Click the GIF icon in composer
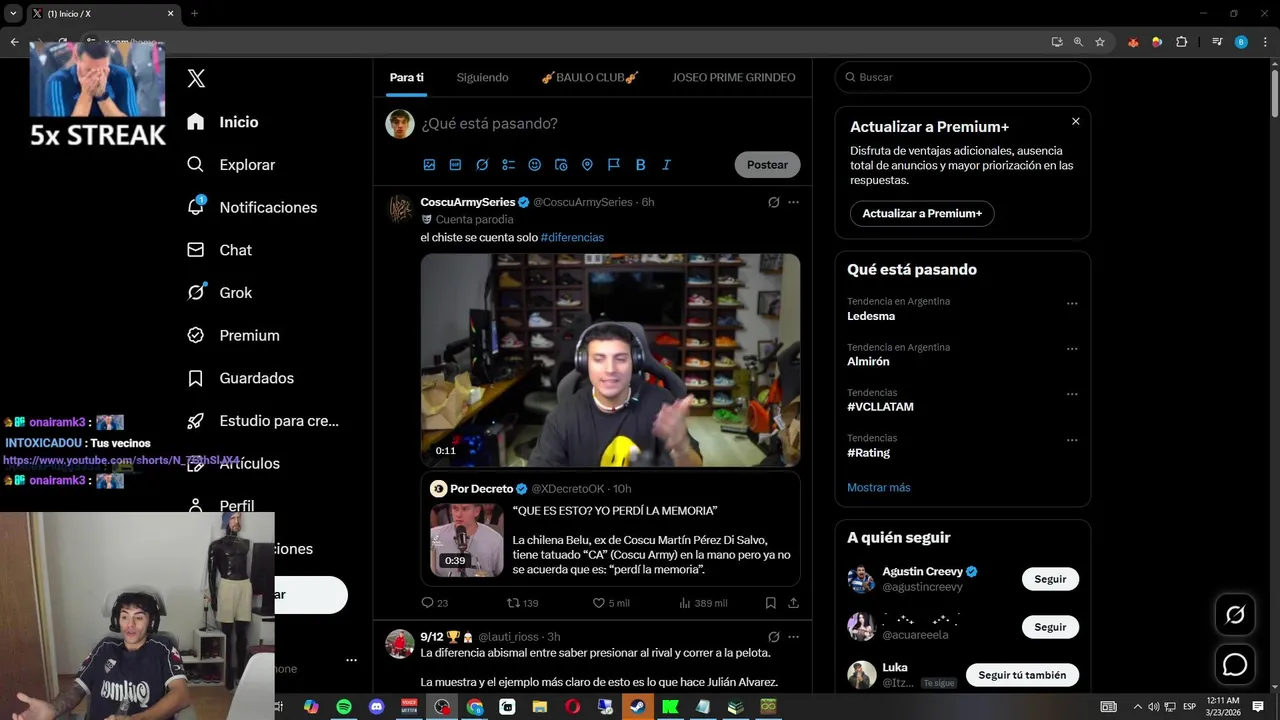Image resolution: width=1280 pixels, height=720 pixels. tap(455, 165)
